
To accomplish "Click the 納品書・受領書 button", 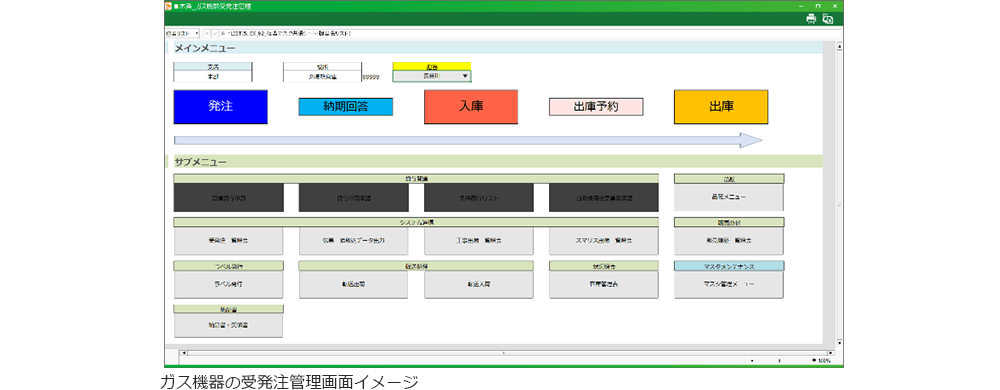I will [x=228, y=324].
